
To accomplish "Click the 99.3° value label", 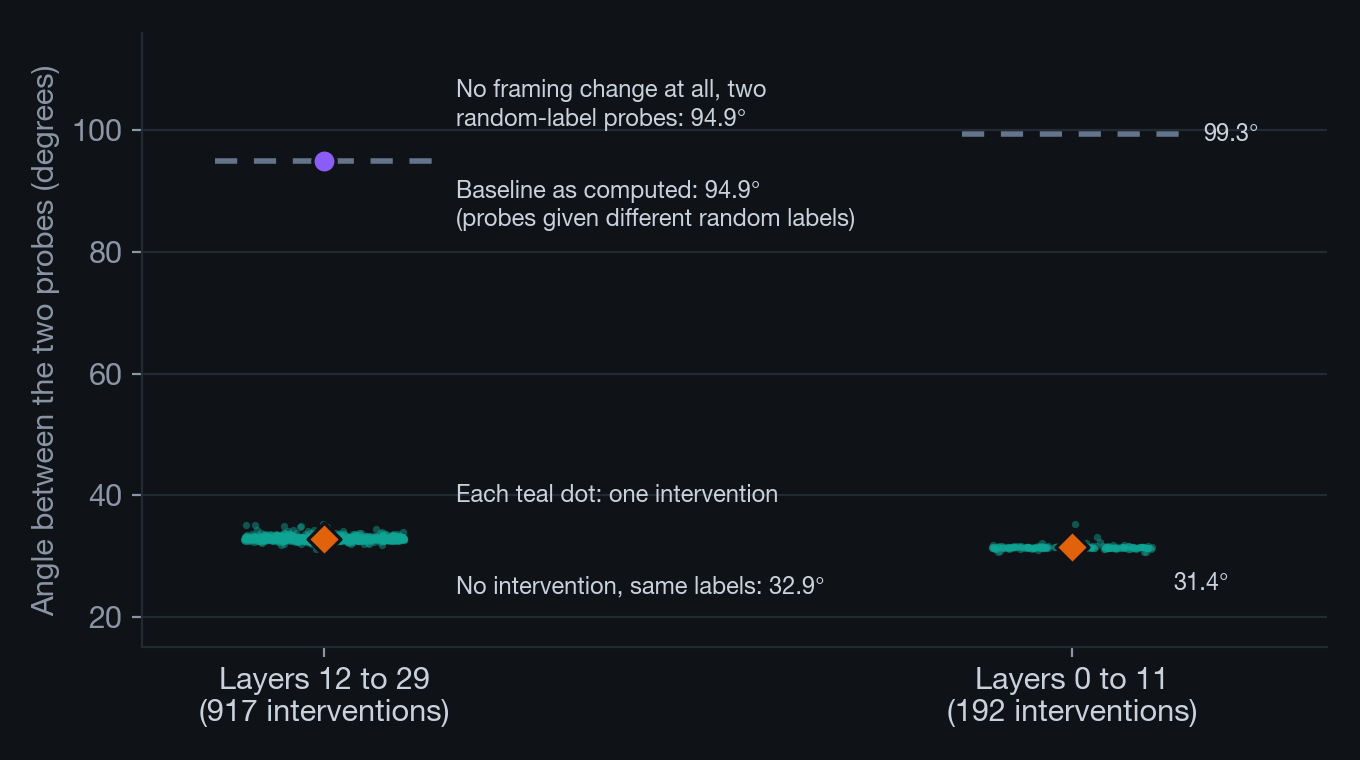I will coord(1231,134).
